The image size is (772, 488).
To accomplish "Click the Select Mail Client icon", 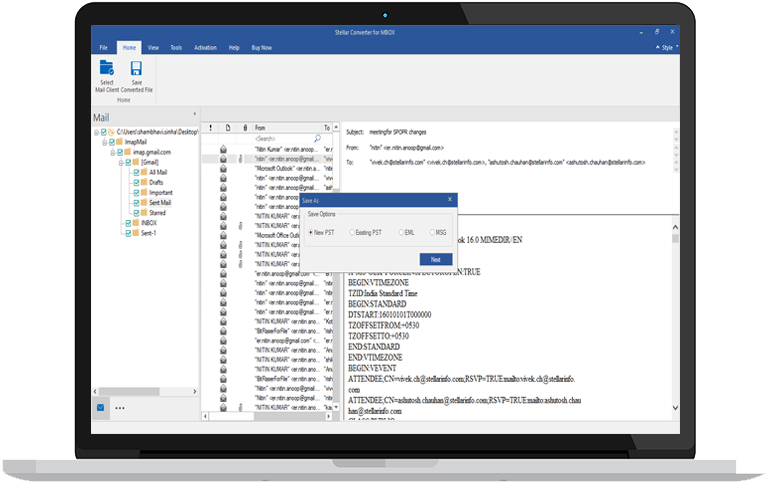I will 106,72.
